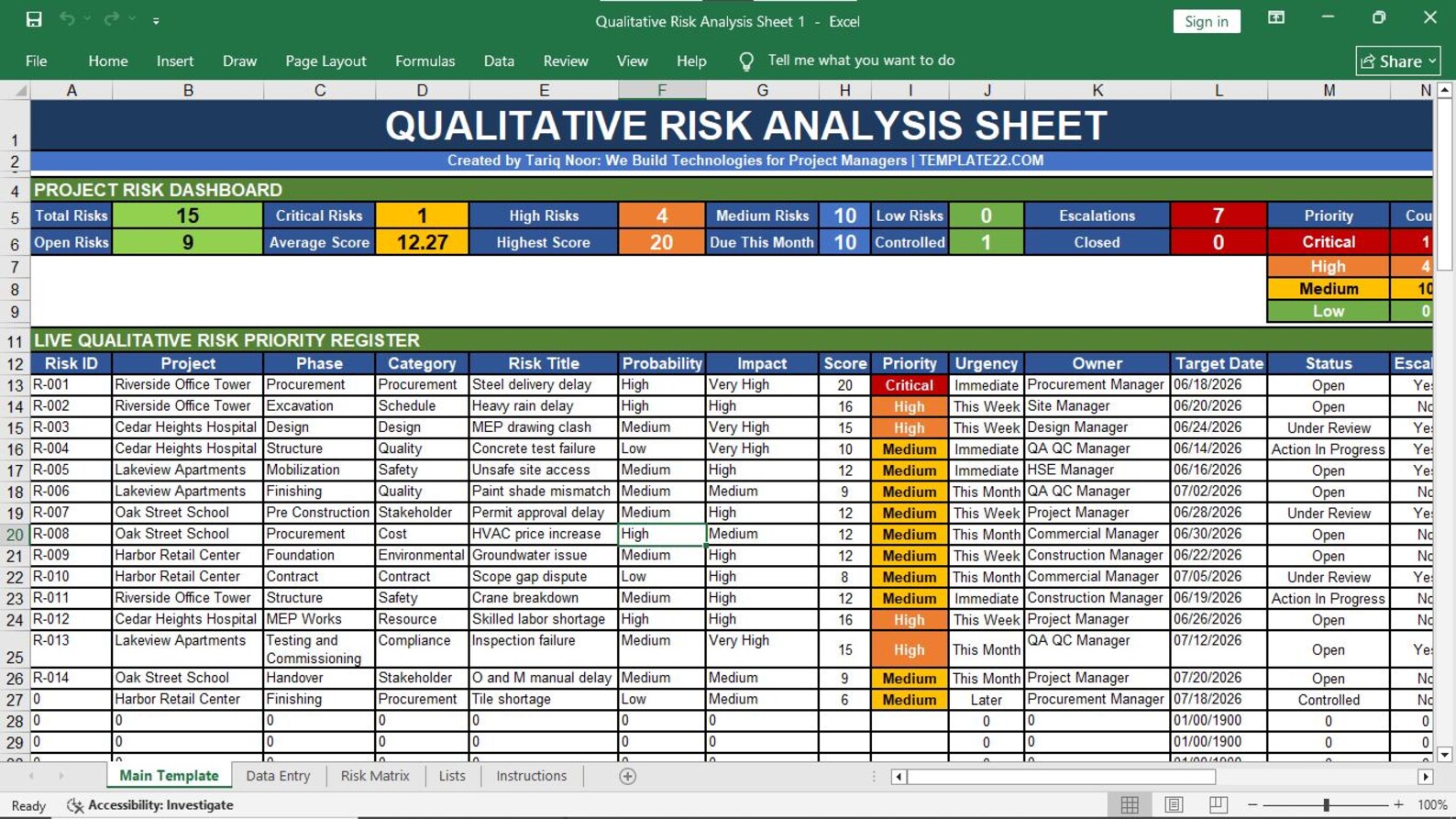Switch to the Lists sheet tab
Image resolution: width=1456 pixels, height=819 pixels.
(x=452, y=776)
